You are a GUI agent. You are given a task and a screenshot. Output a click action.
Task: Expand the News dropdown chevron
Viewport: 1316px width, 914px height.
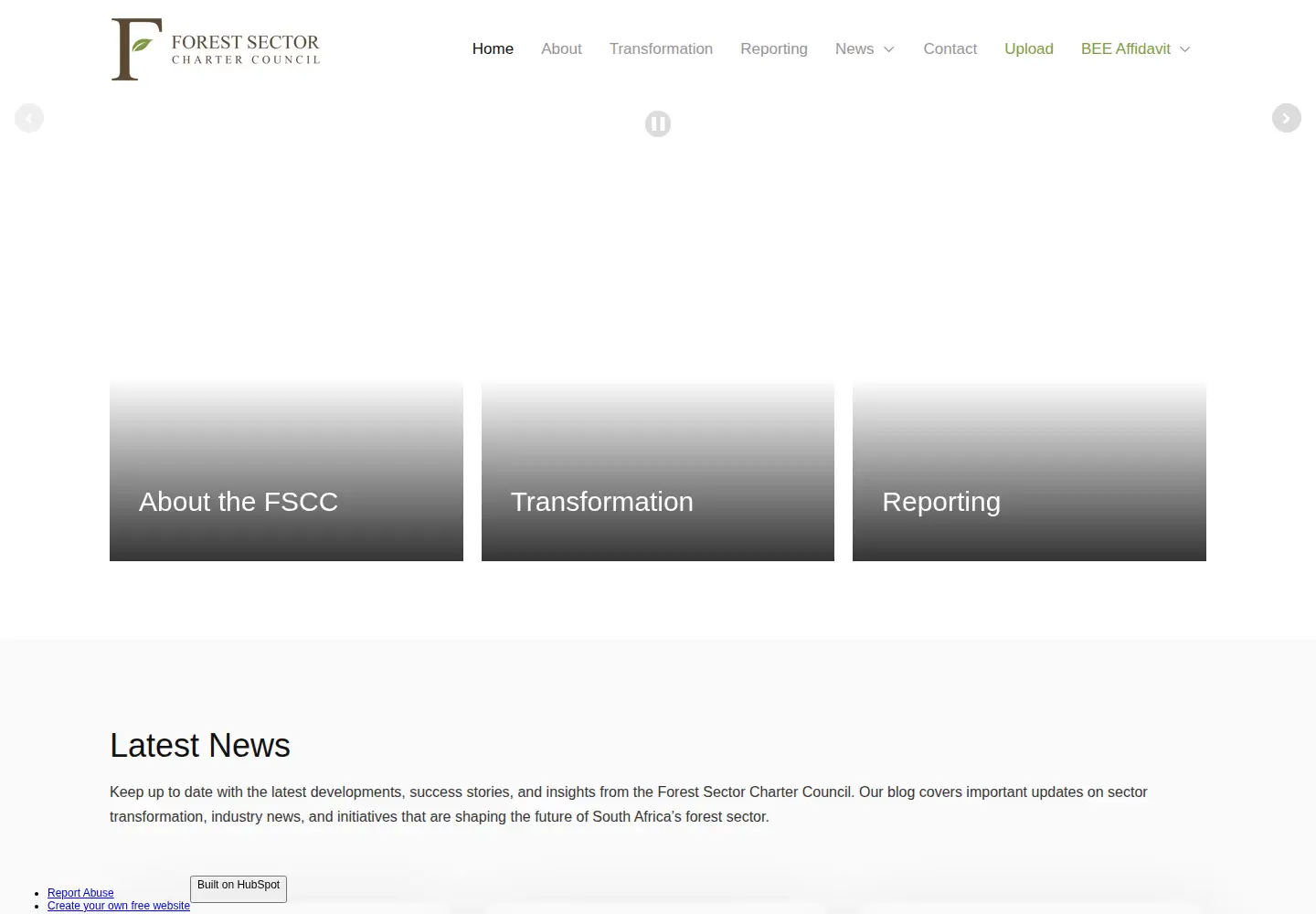888,49
